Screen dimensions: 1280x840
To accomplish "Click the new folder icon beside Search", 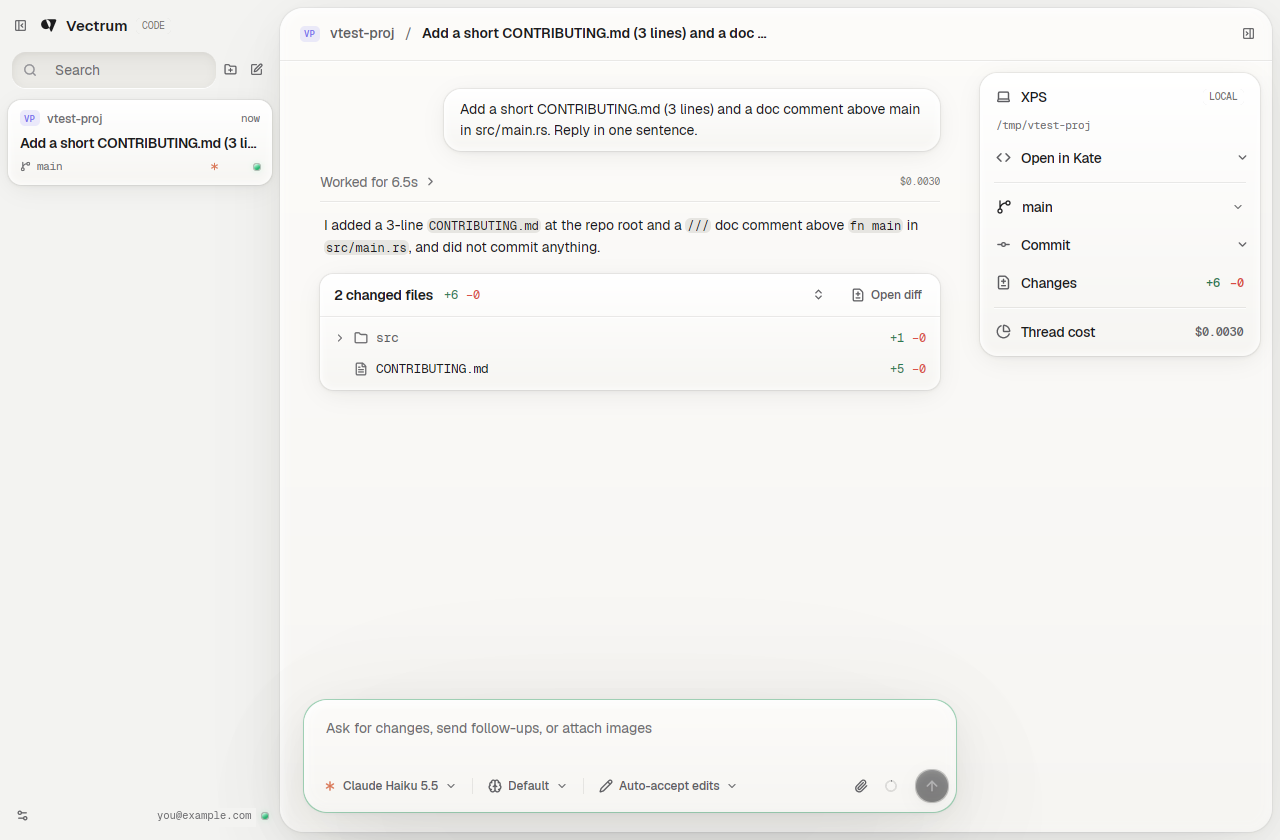I will pos(231,70).
